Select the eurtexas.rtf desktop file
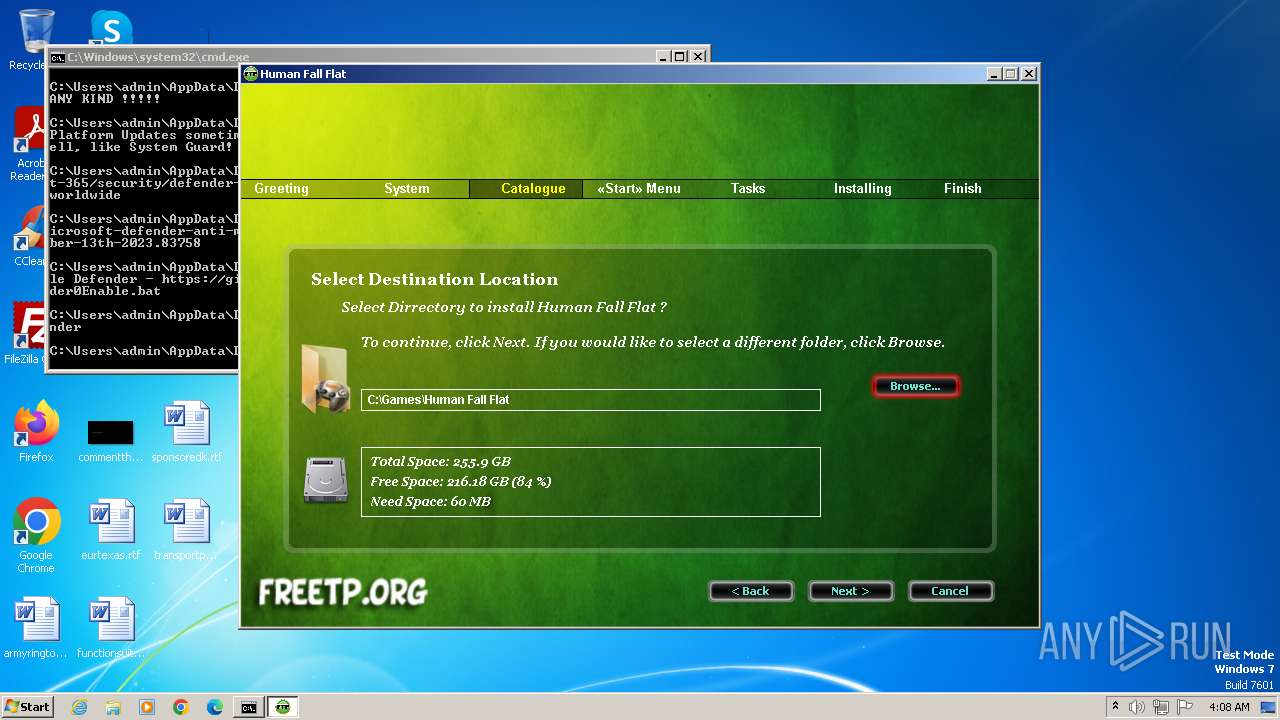1280x720 pixels. pos(111,530)
